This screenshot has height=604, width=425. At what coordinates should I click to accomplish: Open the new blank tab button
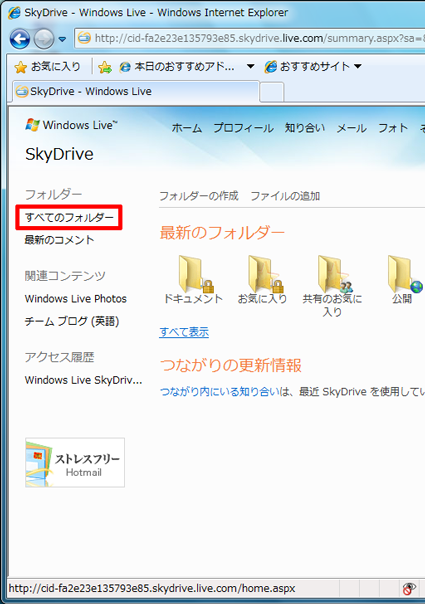tap(272, 92)
